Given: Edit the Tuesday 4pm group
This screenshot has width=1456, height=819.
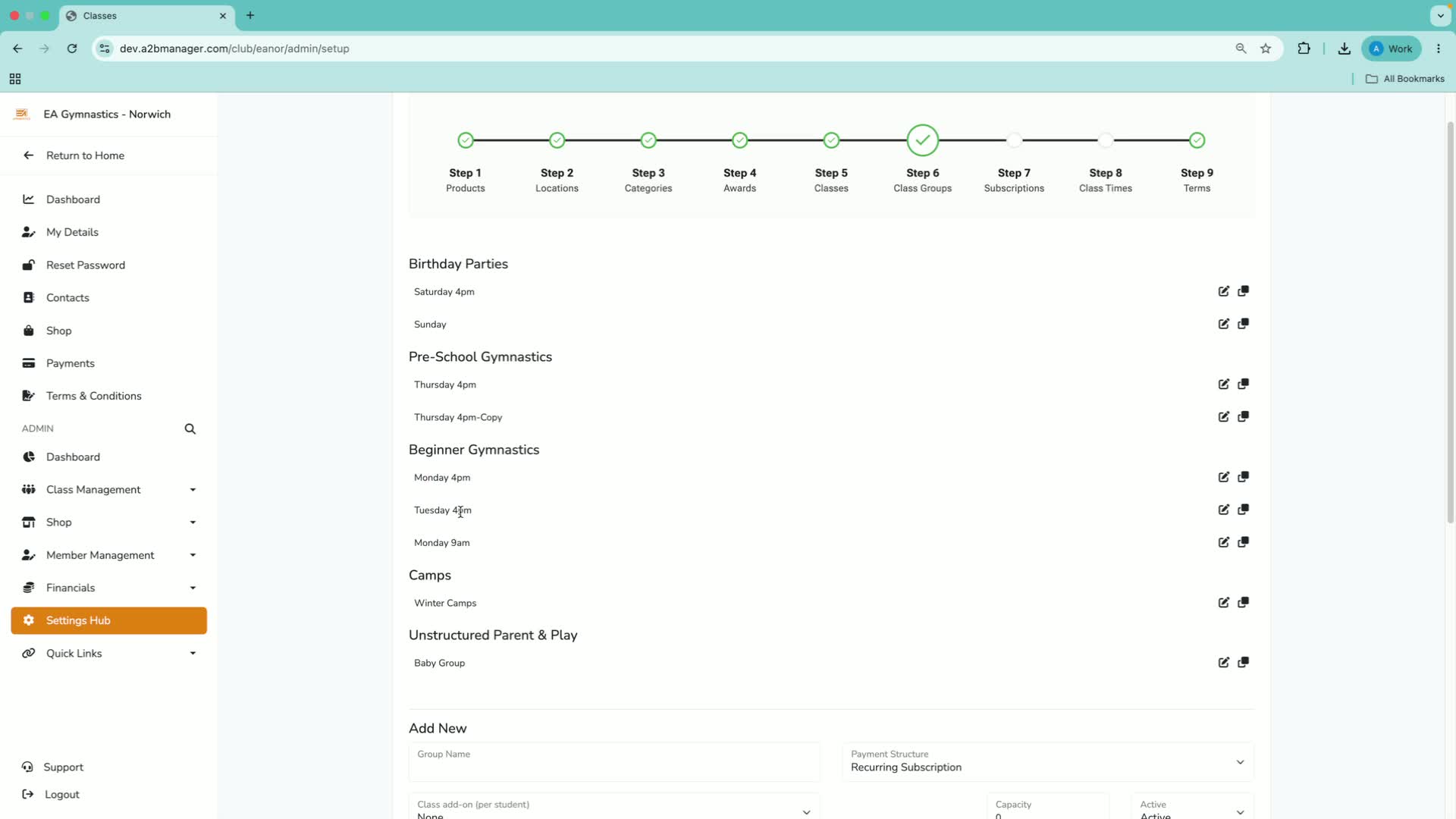Looking at the screenshot, I should click(x=1223, y=510).
